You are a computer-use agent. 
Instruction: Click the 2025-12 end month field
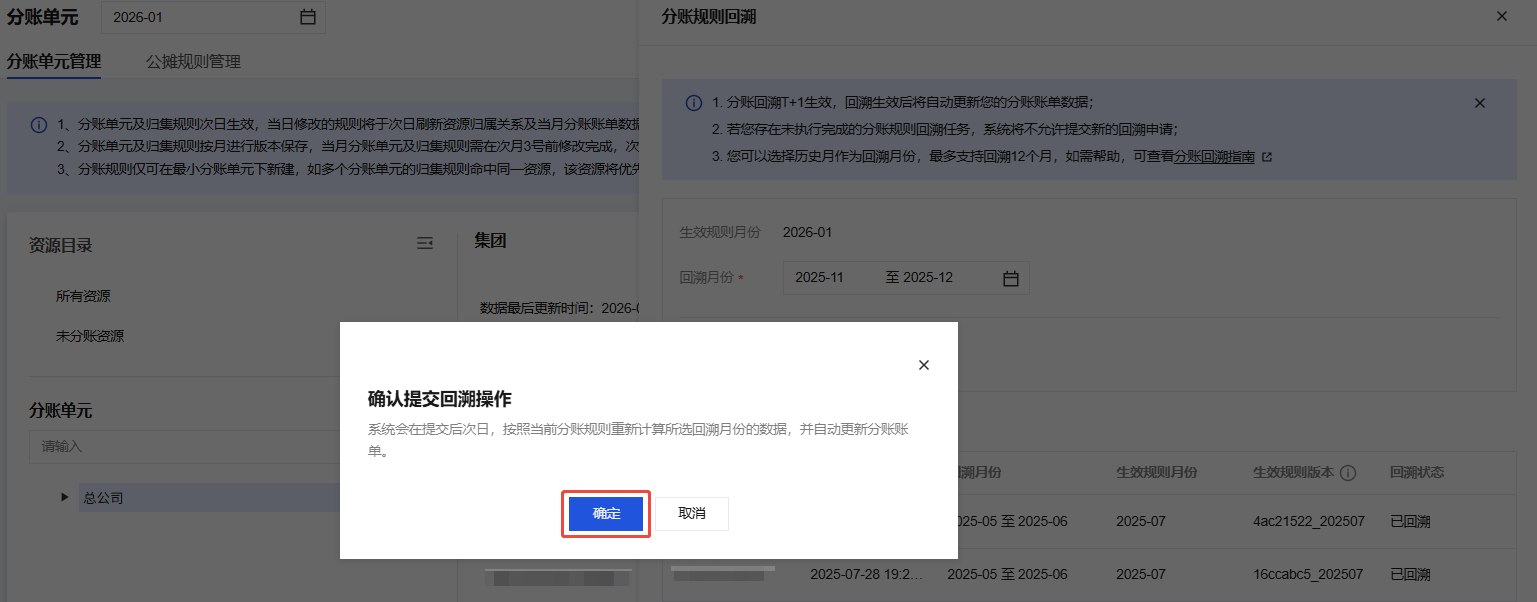(929, 278)
